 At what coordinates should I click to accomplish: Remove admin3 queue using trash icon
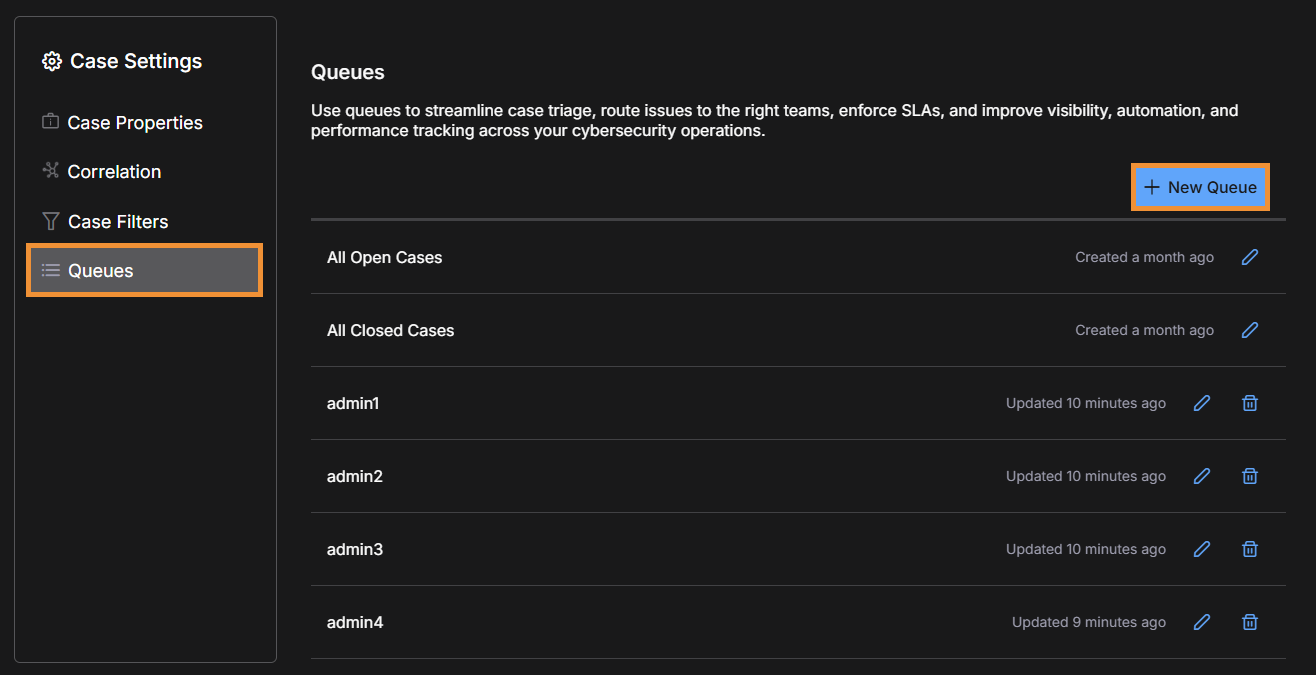[x=1249, y=549]
